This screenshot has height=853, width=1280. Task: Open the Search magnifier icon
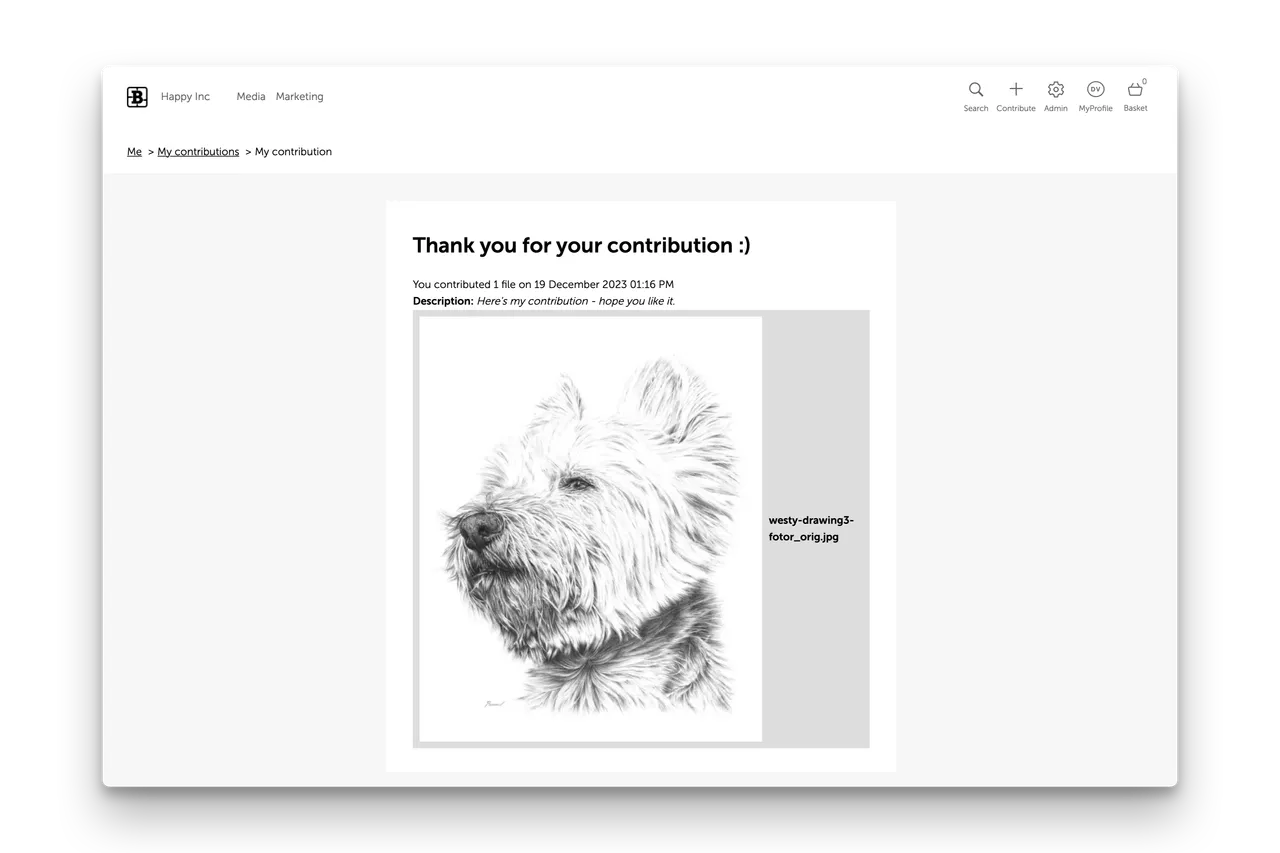(x=976, y=90)
